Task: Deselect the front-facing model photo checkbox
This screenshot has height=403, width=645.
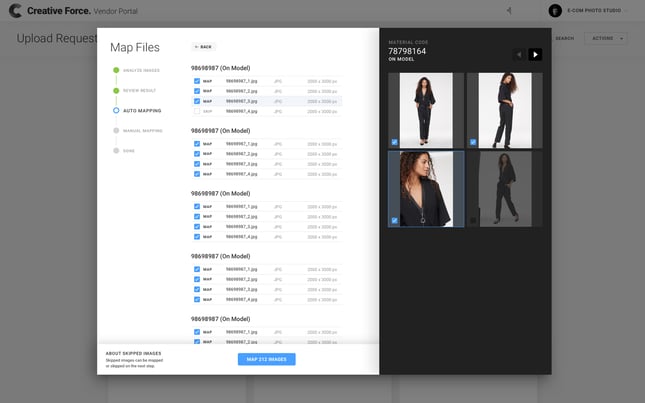Action: 395,142
